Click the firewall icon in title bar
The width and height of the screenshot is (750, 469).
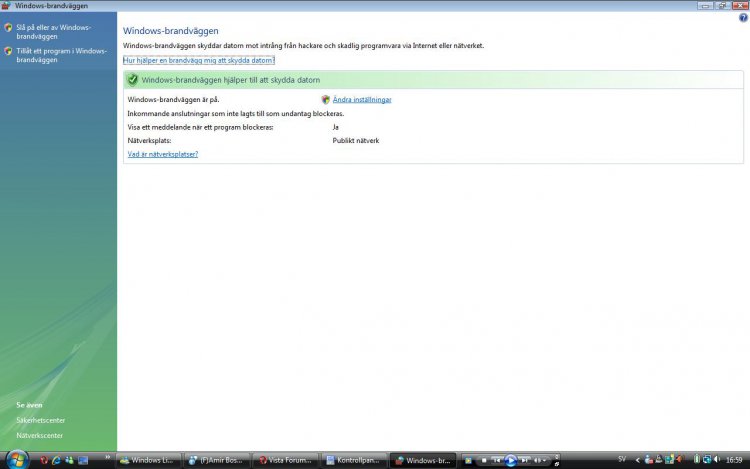(x=6, y=5)
